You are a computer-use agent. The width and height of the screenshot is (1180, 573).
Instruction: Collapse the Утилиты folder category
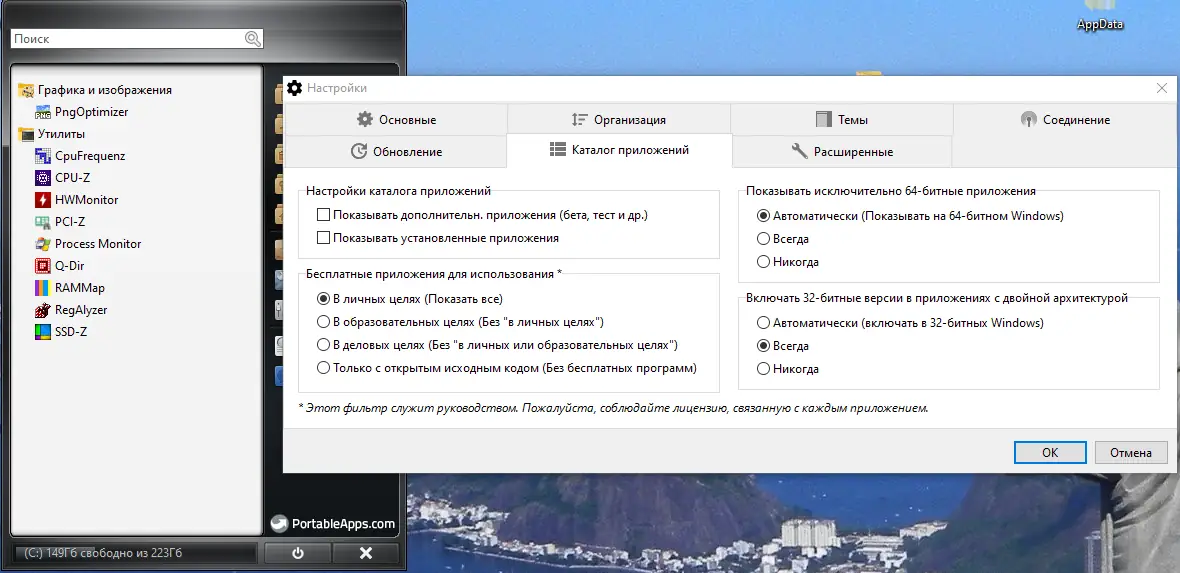(x=52, y=135)
